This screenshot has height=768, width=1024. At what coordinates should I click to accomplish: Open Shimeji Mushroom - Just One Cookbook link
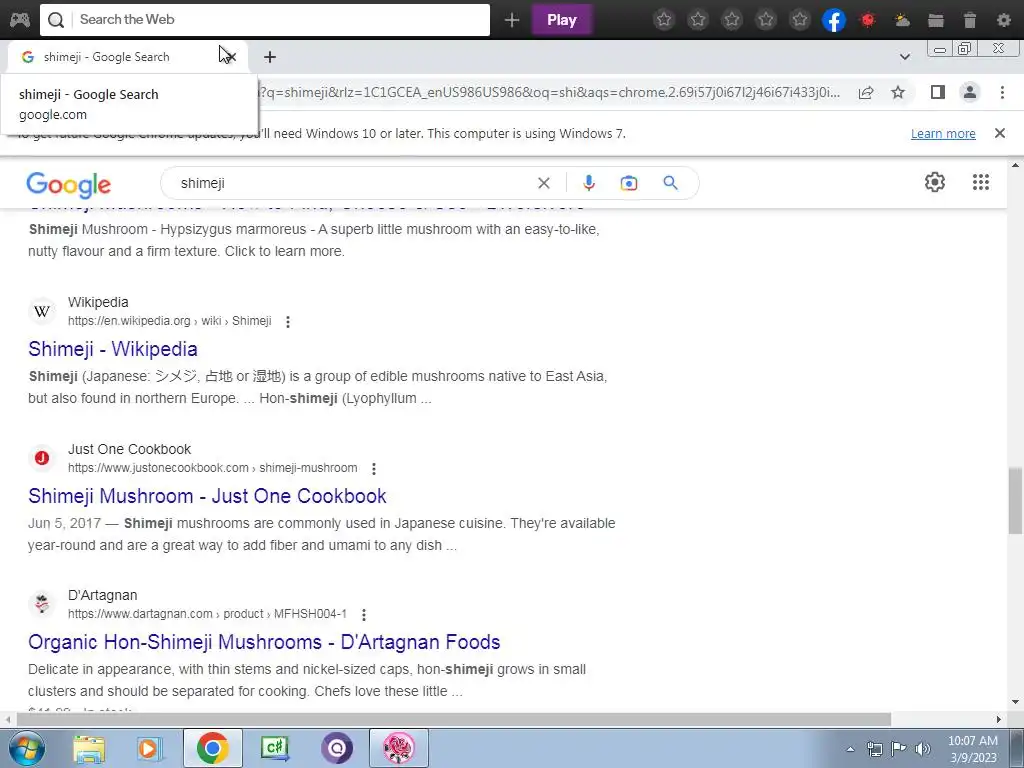[207, 496]
